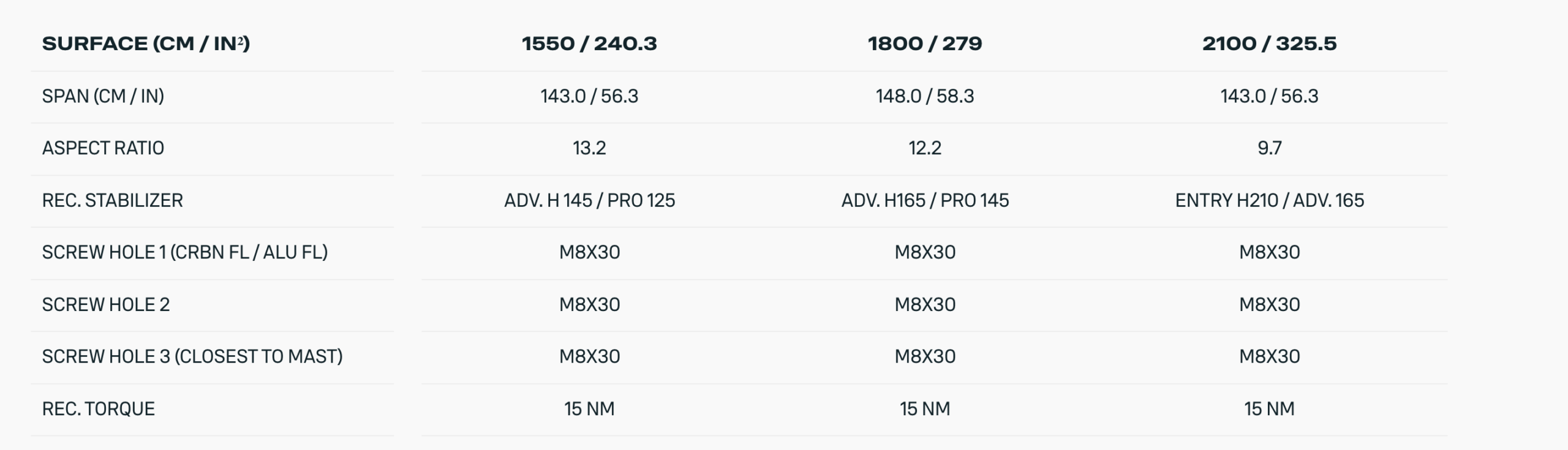Click the "Span (CM / IN)" row label

pos(103,96)
